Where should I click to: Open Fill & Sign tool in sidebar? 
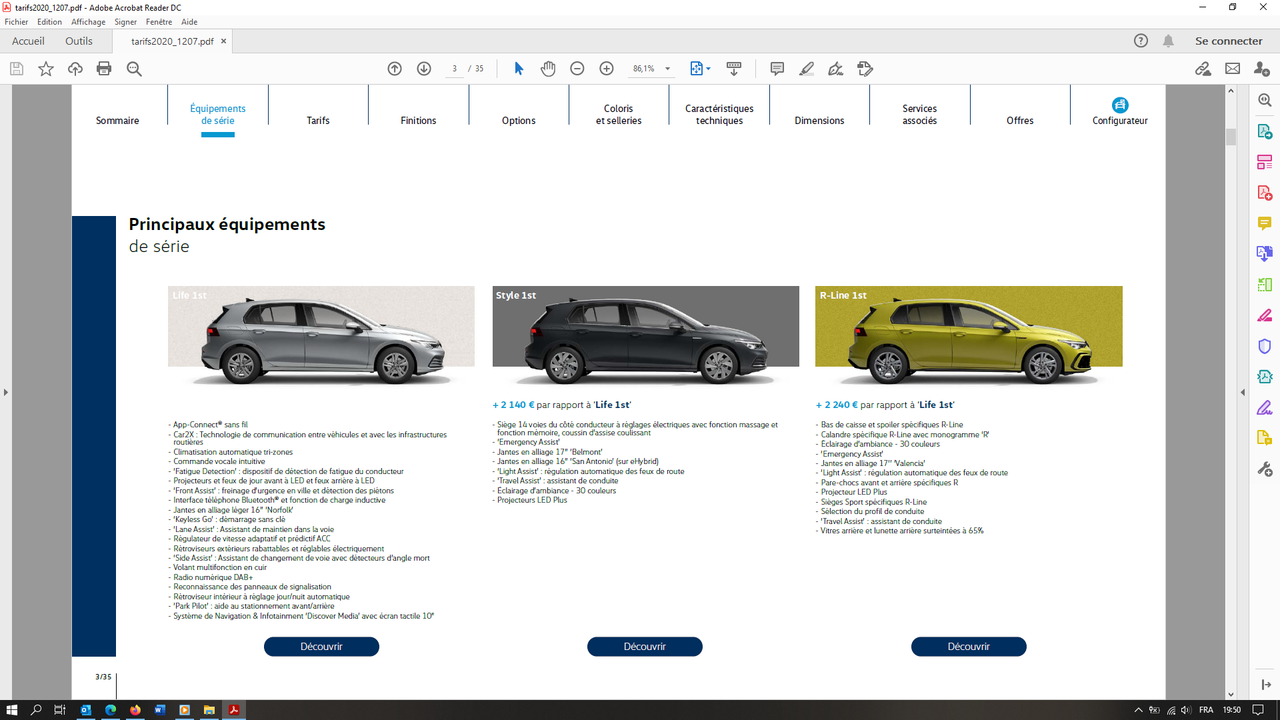[1265, 407]
